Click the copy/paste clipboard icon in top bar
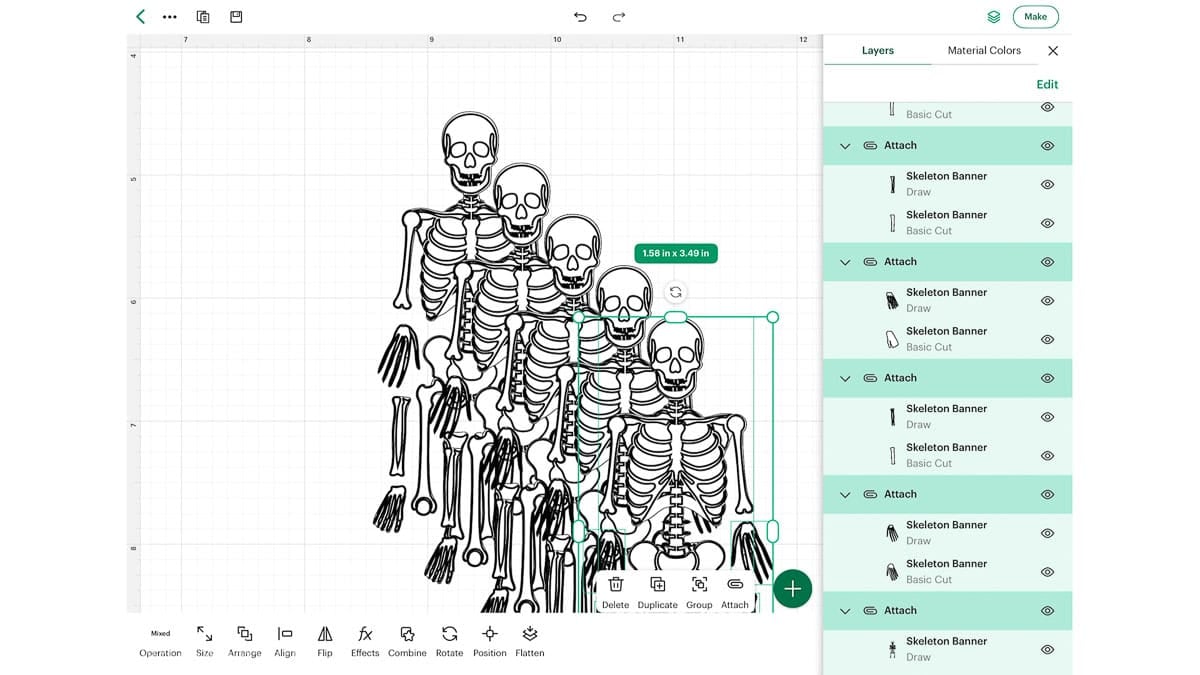 coord(203,17)
